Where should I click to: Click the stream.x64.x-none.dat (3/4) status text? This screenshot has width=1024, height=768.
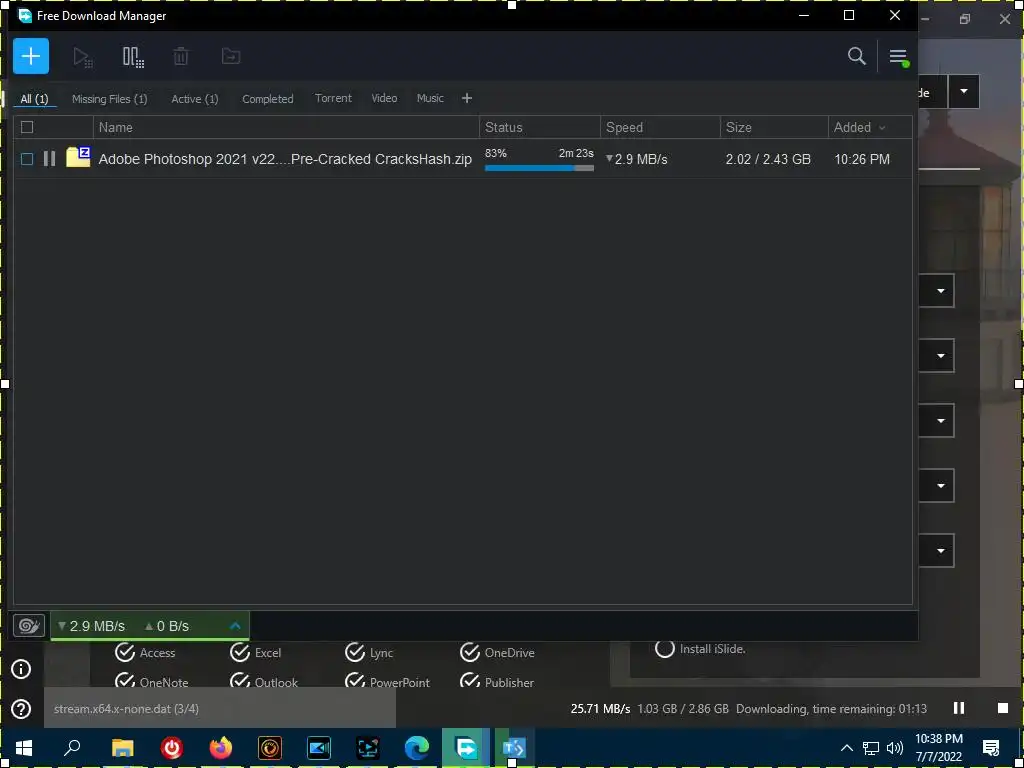[x=126, y=709]
